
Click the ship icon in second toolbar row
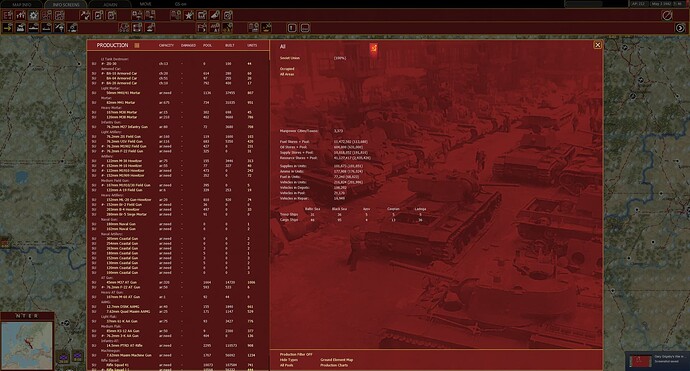33,28
